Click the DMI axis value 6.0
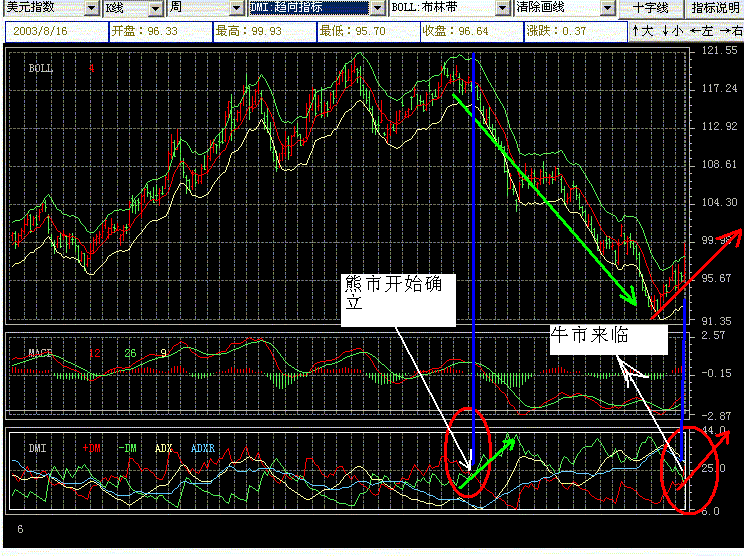Image resolution: width=744 pixels, height=556 pixels. pos(710,511)
